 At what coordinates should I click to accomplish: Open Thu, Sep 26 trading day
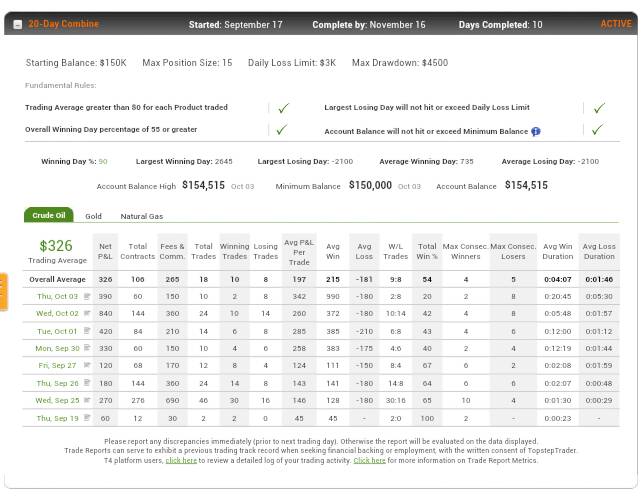click(x=57, y=383)
